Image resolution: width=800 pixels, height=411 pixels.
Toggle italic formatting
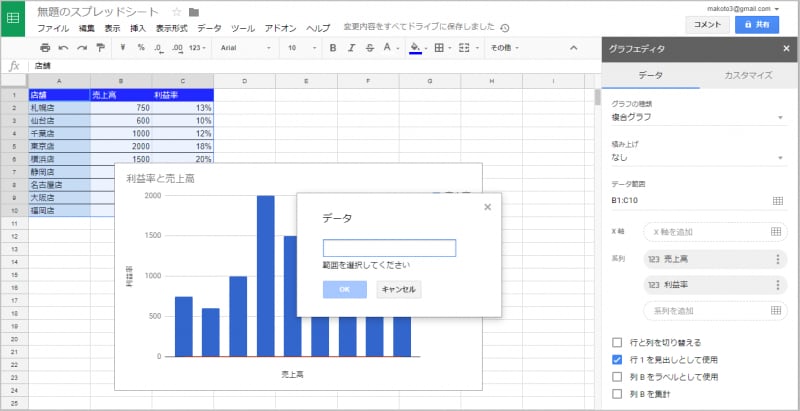[351, 48]
